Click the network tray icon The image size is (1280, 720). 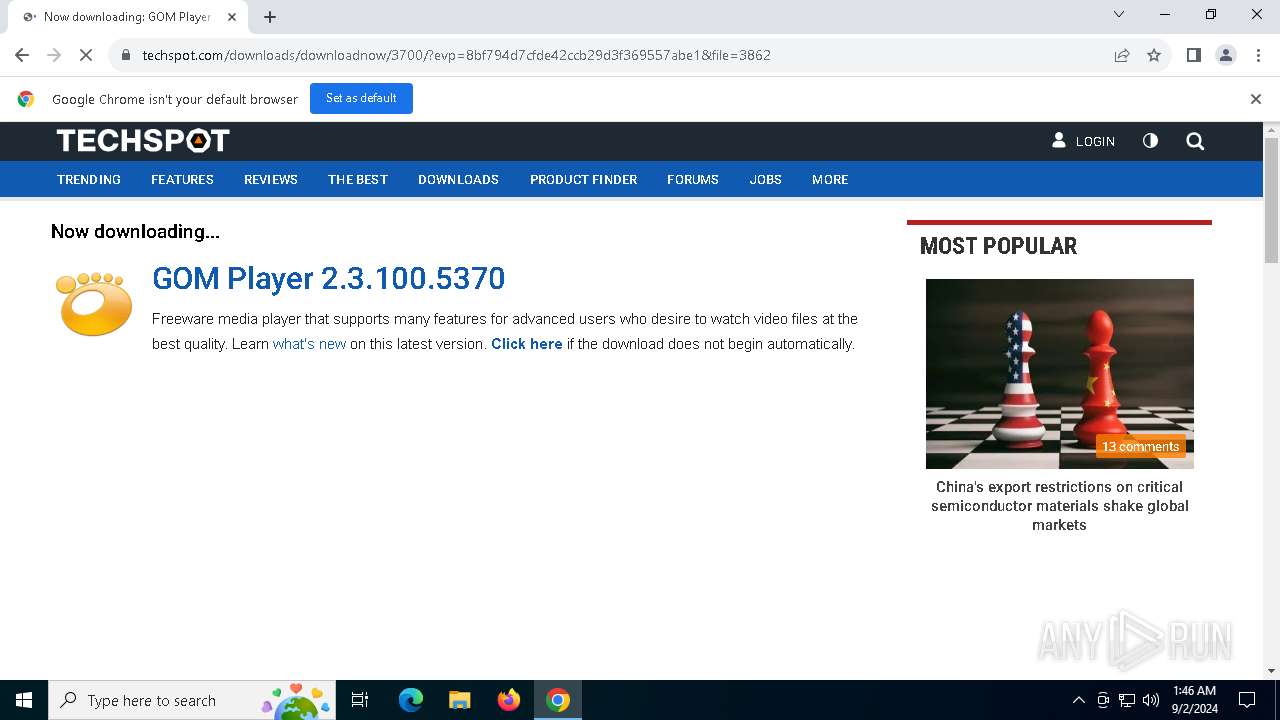click(x=1127, y=700)
